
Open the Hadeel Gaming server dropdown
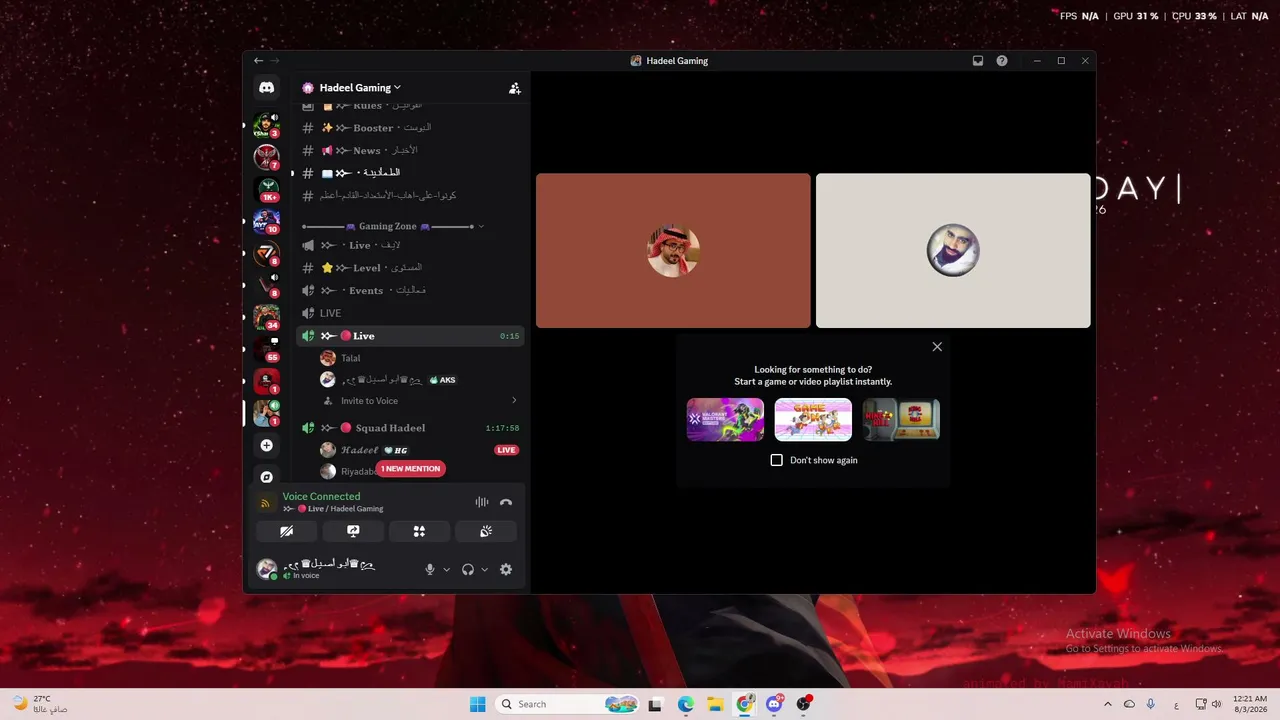[x=360, y=88]
